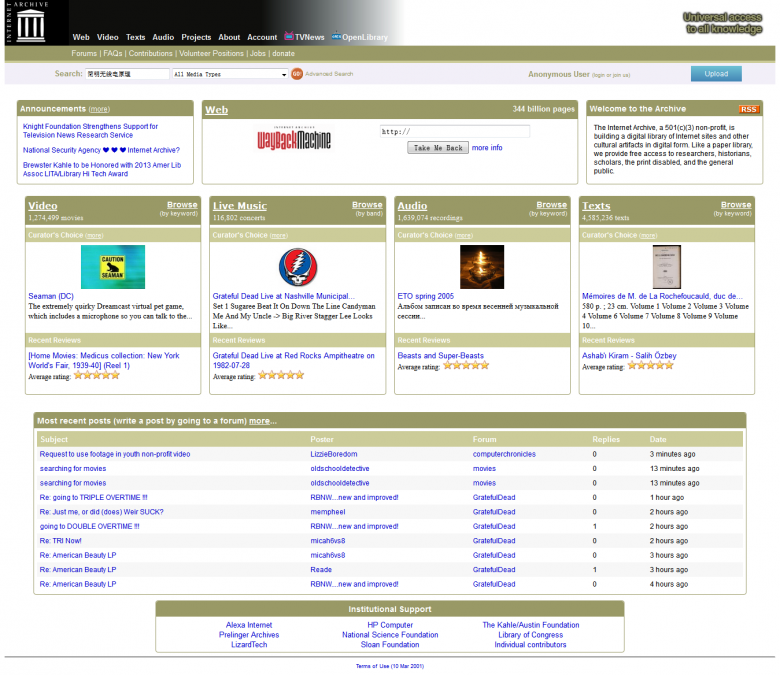Open the Wayback Machine logo
780x675 pixels.
point(294,140)
